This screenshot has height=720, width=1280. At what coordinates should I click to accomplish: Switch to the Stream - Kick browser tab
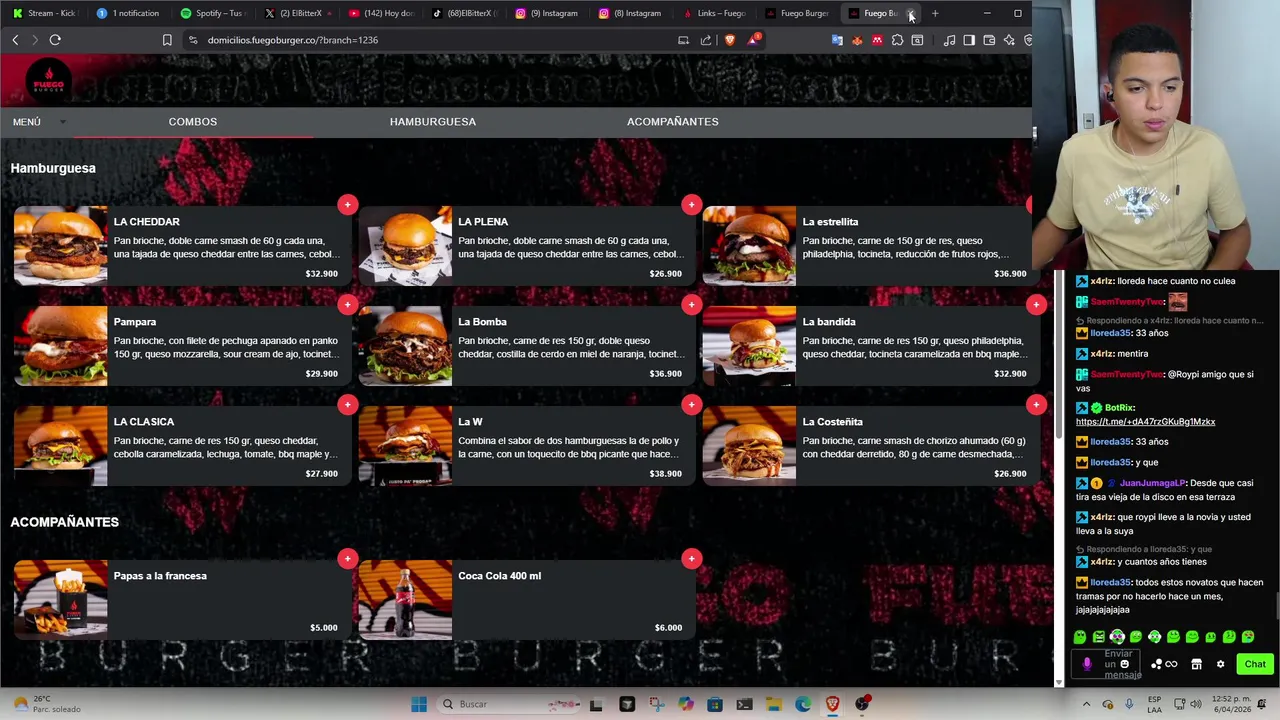coord(45,13)
